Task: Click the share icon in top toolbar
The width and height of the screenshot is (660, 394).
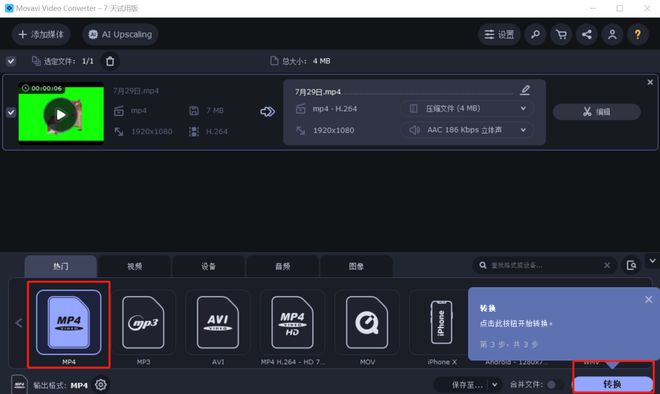Action: (x=587, y=35)
